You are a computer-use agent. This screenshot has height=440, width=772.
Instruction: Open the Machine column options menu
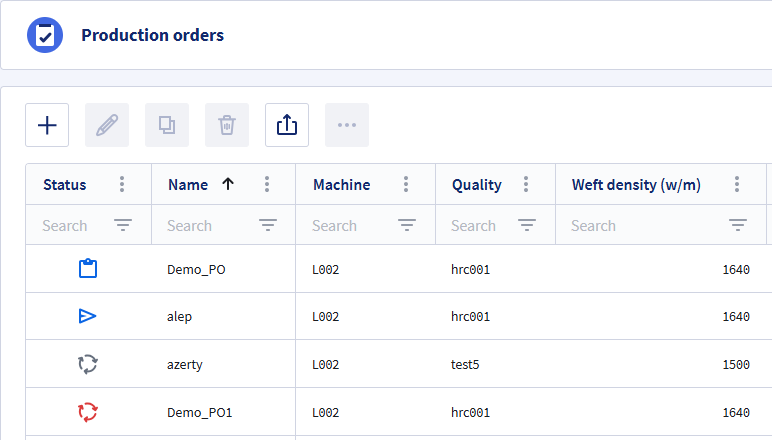click(406, 185)
